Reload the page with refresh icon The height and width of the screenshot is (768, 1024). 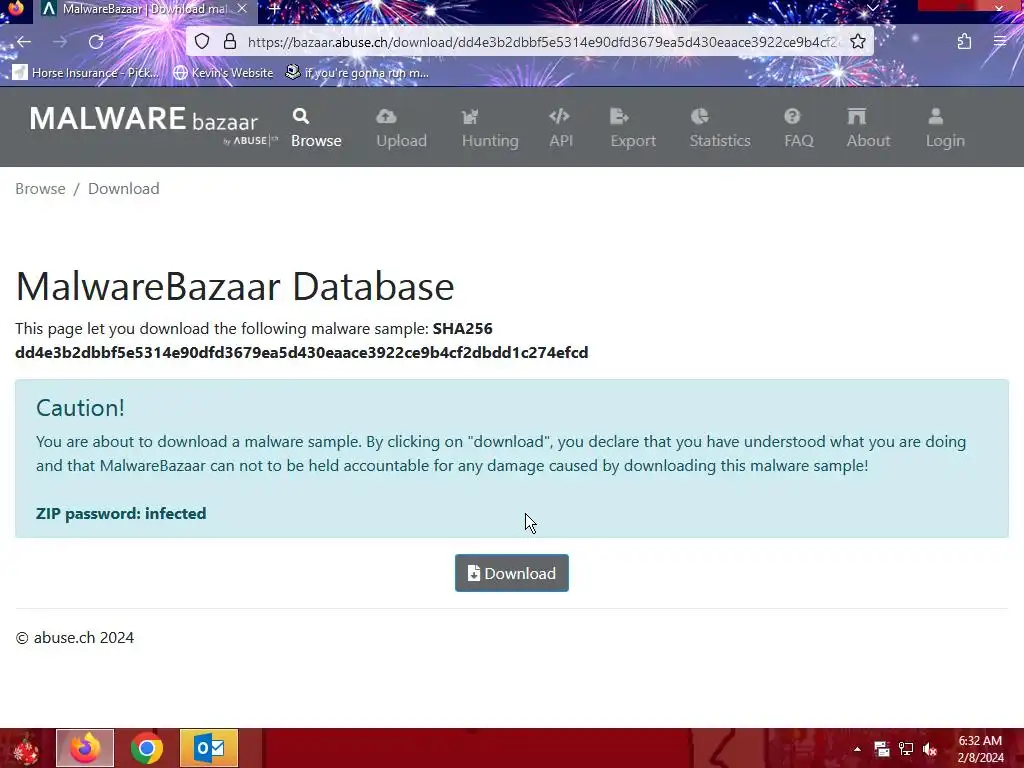tap(96, 42)
